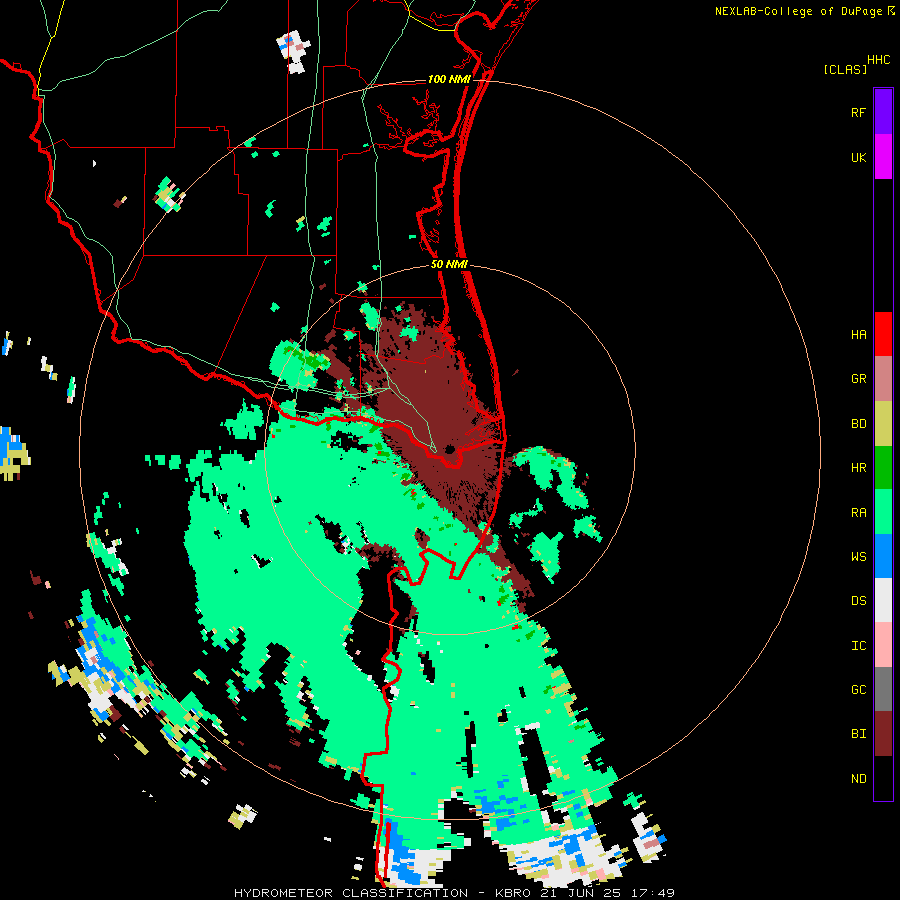Click the black radar site dot
Image resolution: width=900 pixels, height=900 pixels.
point(449,449)
